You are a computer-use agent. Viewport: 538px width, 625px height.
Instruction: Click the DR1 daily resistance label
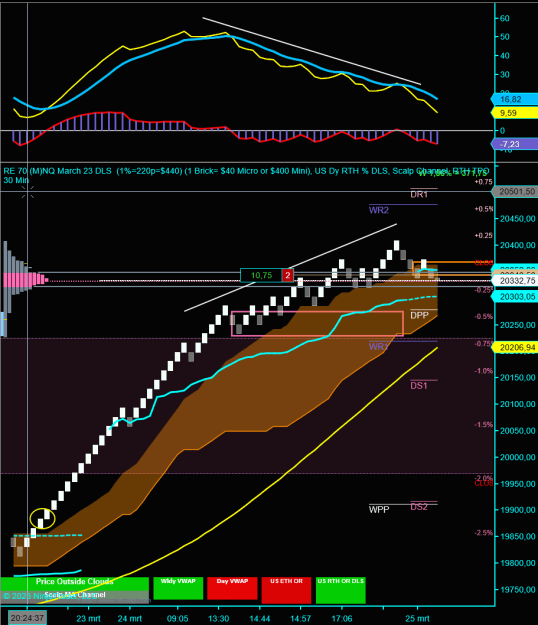tap(419, 195)
